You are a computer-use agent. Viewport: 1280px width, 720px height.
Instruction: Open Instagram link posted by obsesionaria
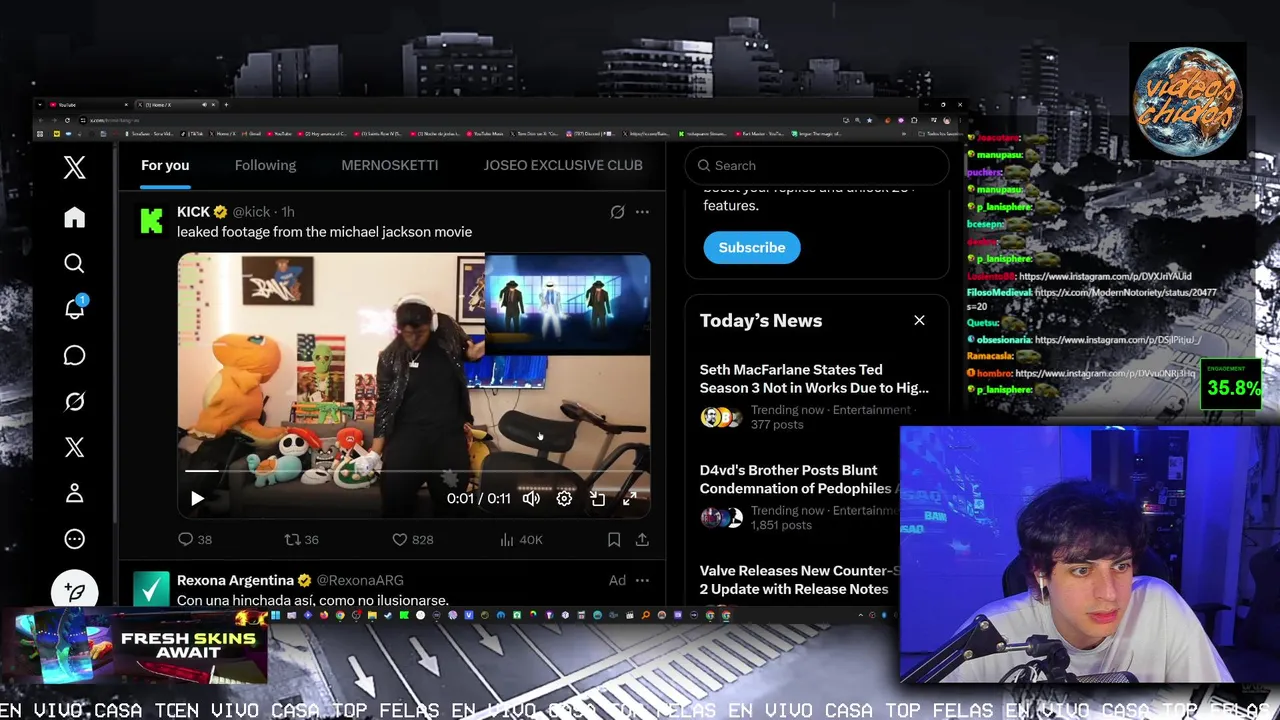pos(1118,340)
